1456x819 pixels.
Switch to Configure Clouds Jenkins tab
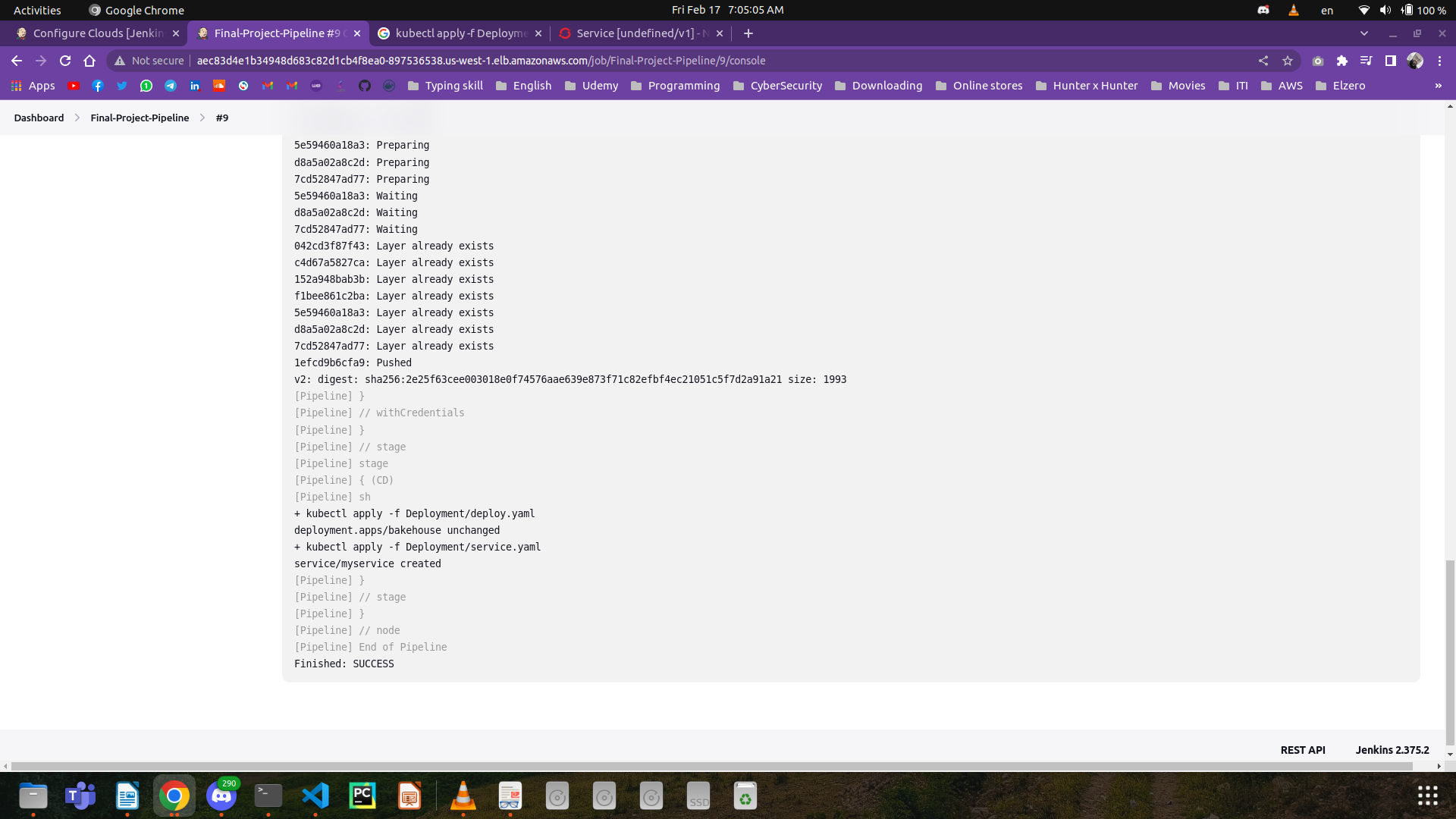point(99,33)
